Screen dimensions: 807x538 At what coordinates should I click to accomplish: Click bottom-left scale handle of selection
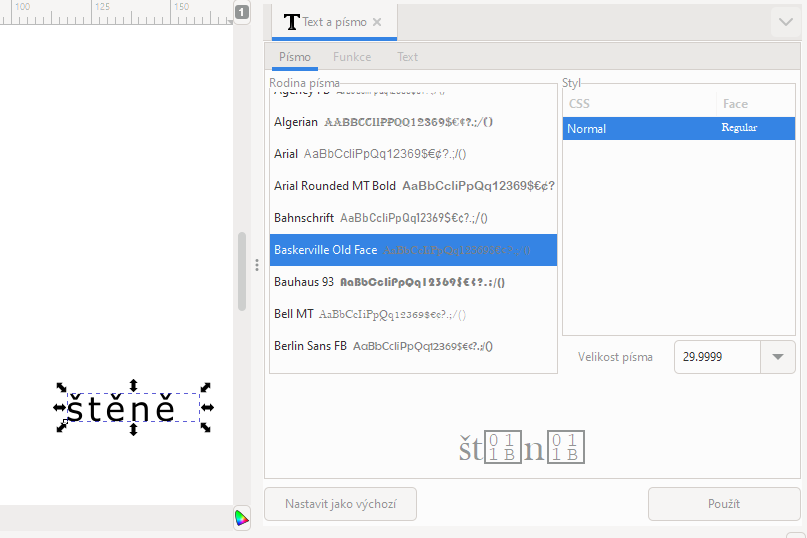coord(62,427)
